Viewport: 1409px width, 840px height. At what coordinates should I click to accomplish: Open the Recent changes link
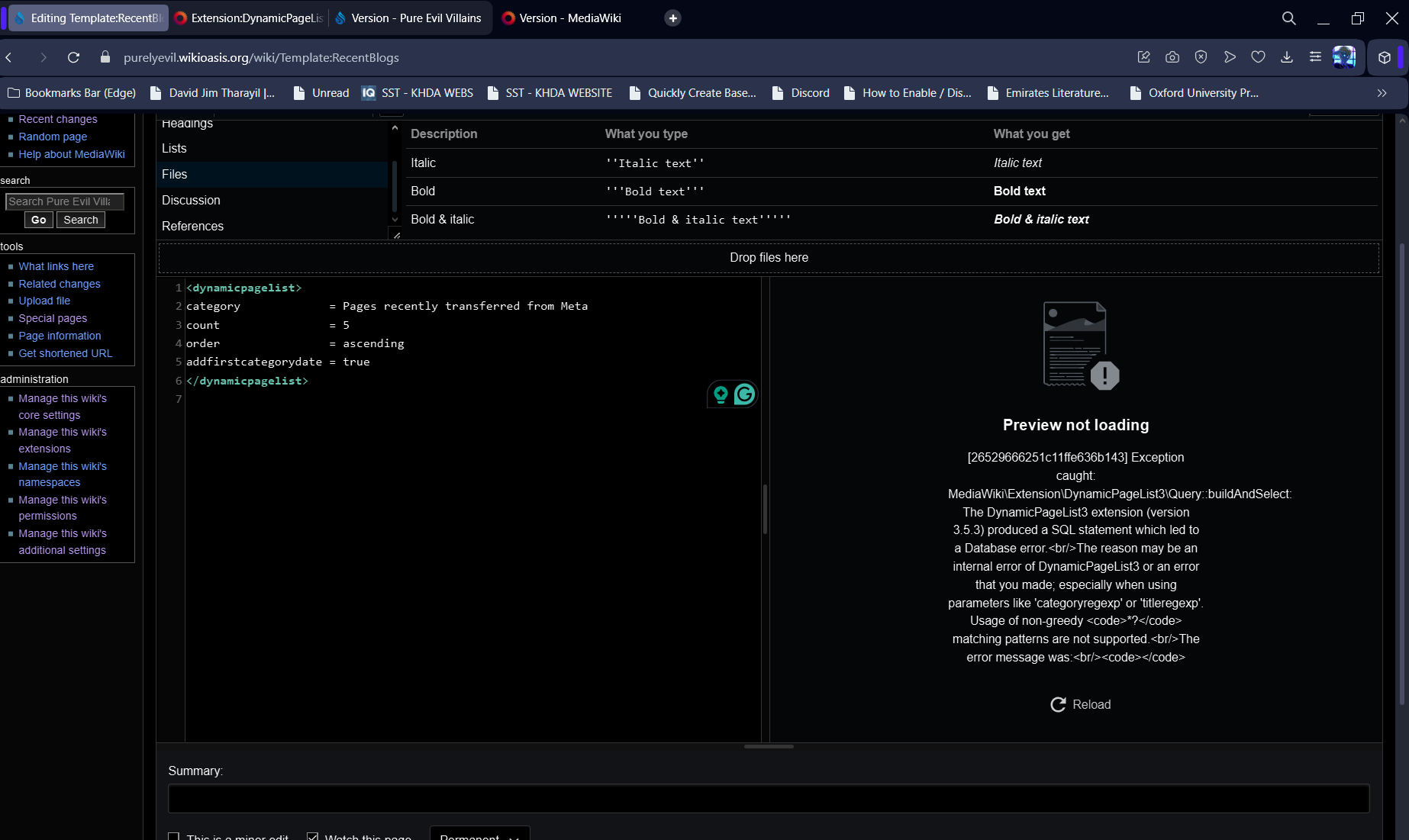point(58,120)
